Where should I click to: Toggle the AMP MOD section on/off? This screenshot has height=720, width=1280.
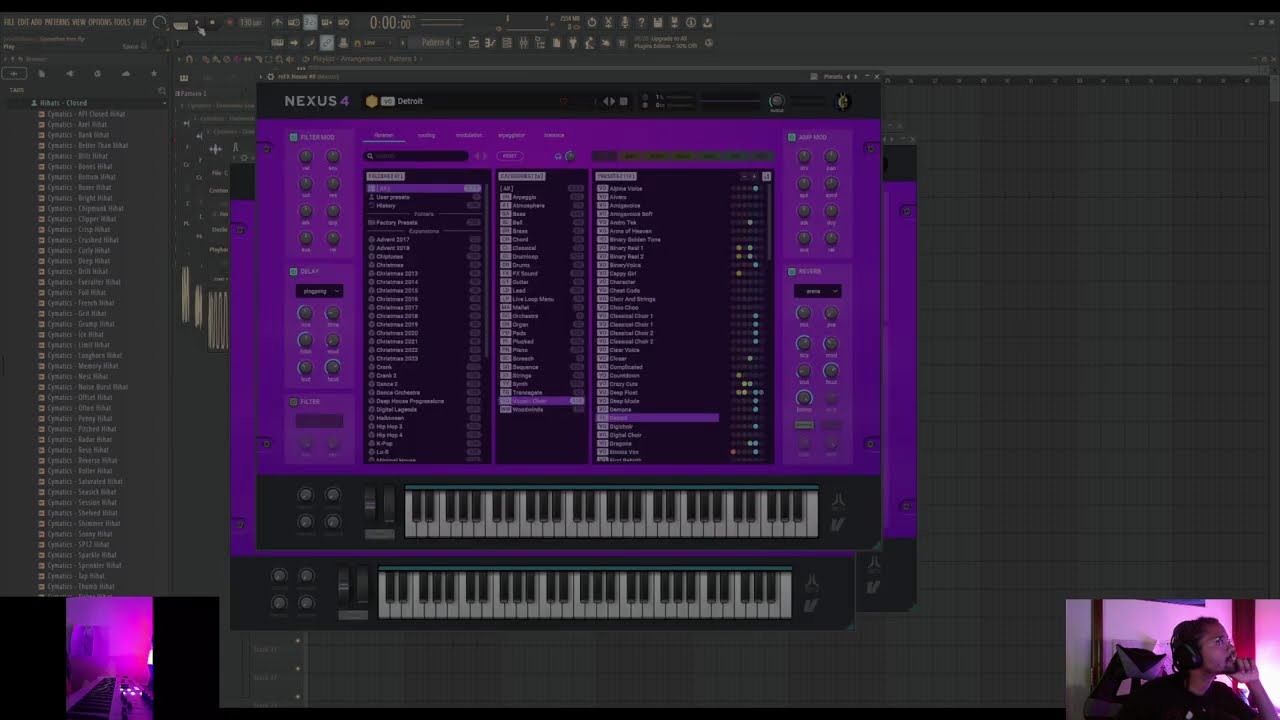pyautogui.click(x=792, y=137)
